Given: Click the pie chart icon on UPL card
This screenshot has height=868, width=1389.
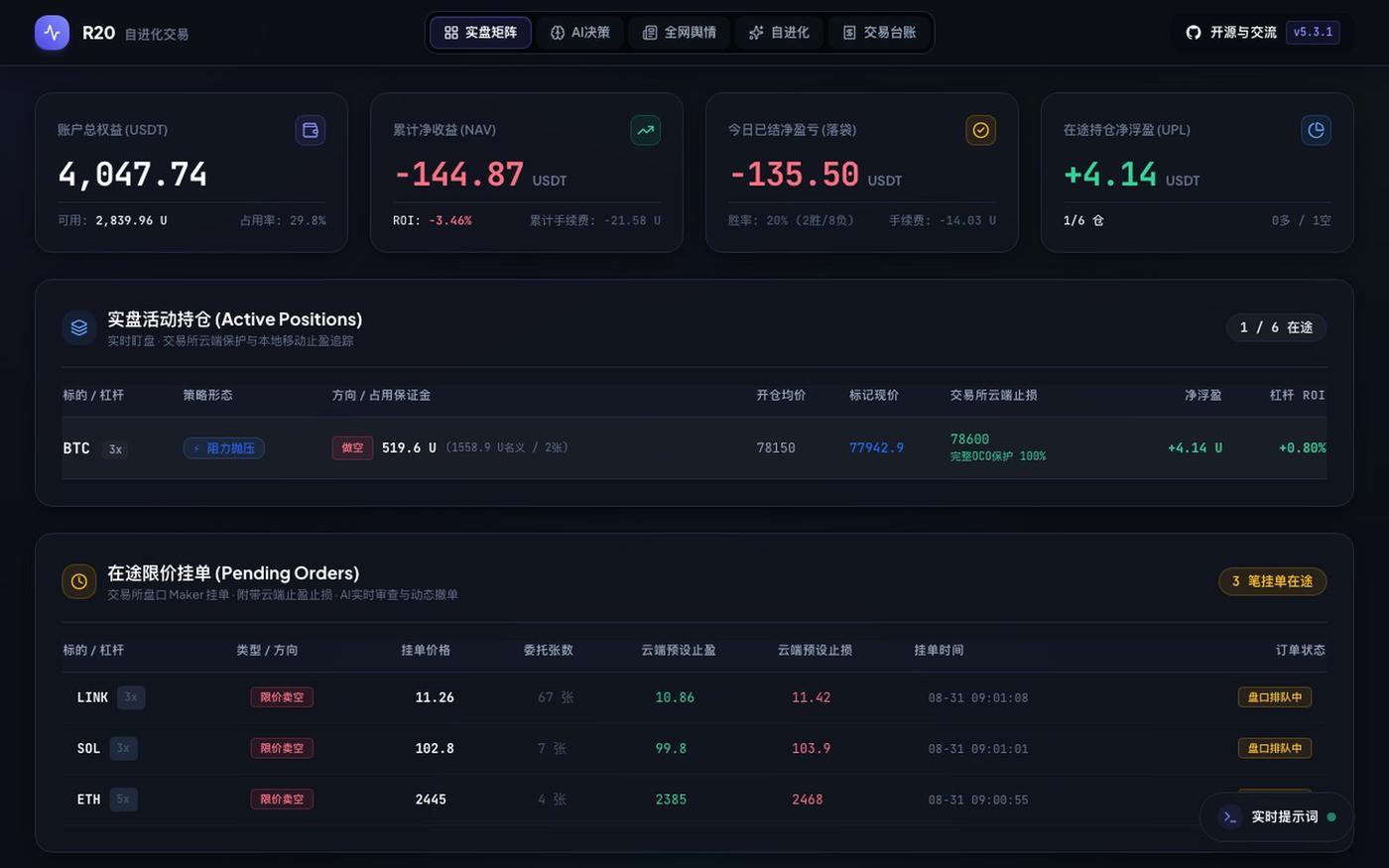Looking at the screenshot, I should (x=1317, y=130).
